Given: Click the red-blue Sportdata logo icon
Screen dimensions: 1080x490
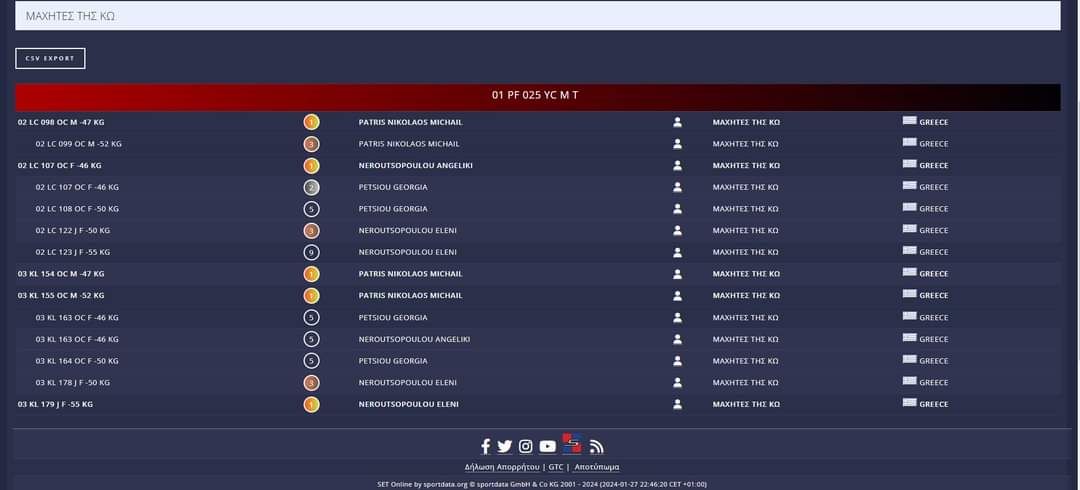Looking at the screenshot, I should pos(572,443).
